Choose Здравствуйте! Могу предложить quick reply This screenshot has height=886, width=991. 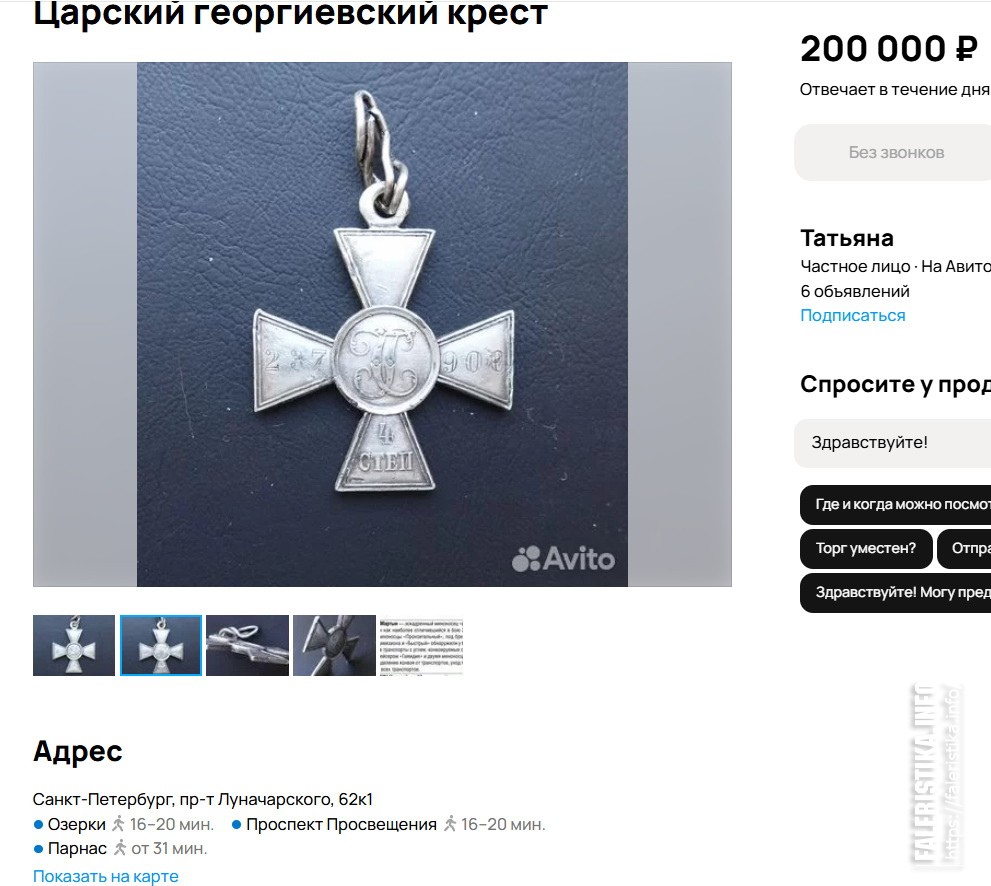coord(896,592)
